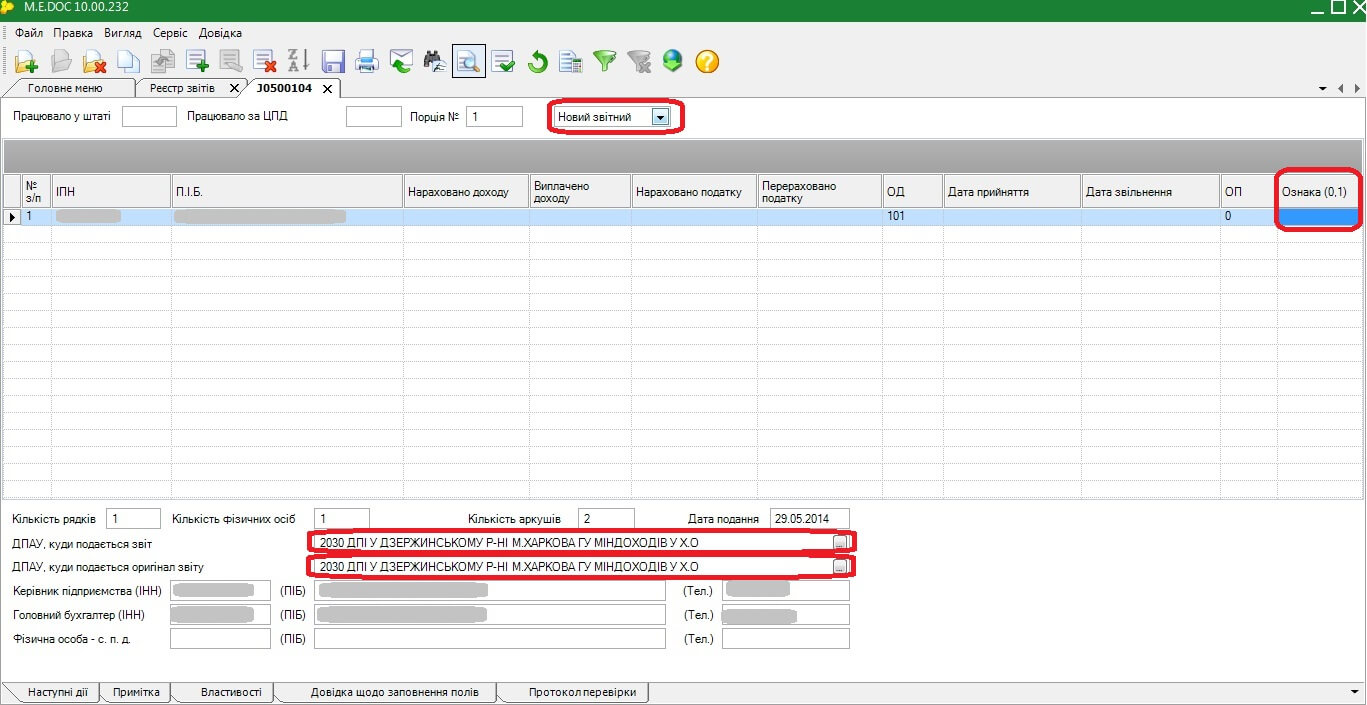Click the copy document pages icon
This screenshot has width=1367, height=705.
[128, 62]
